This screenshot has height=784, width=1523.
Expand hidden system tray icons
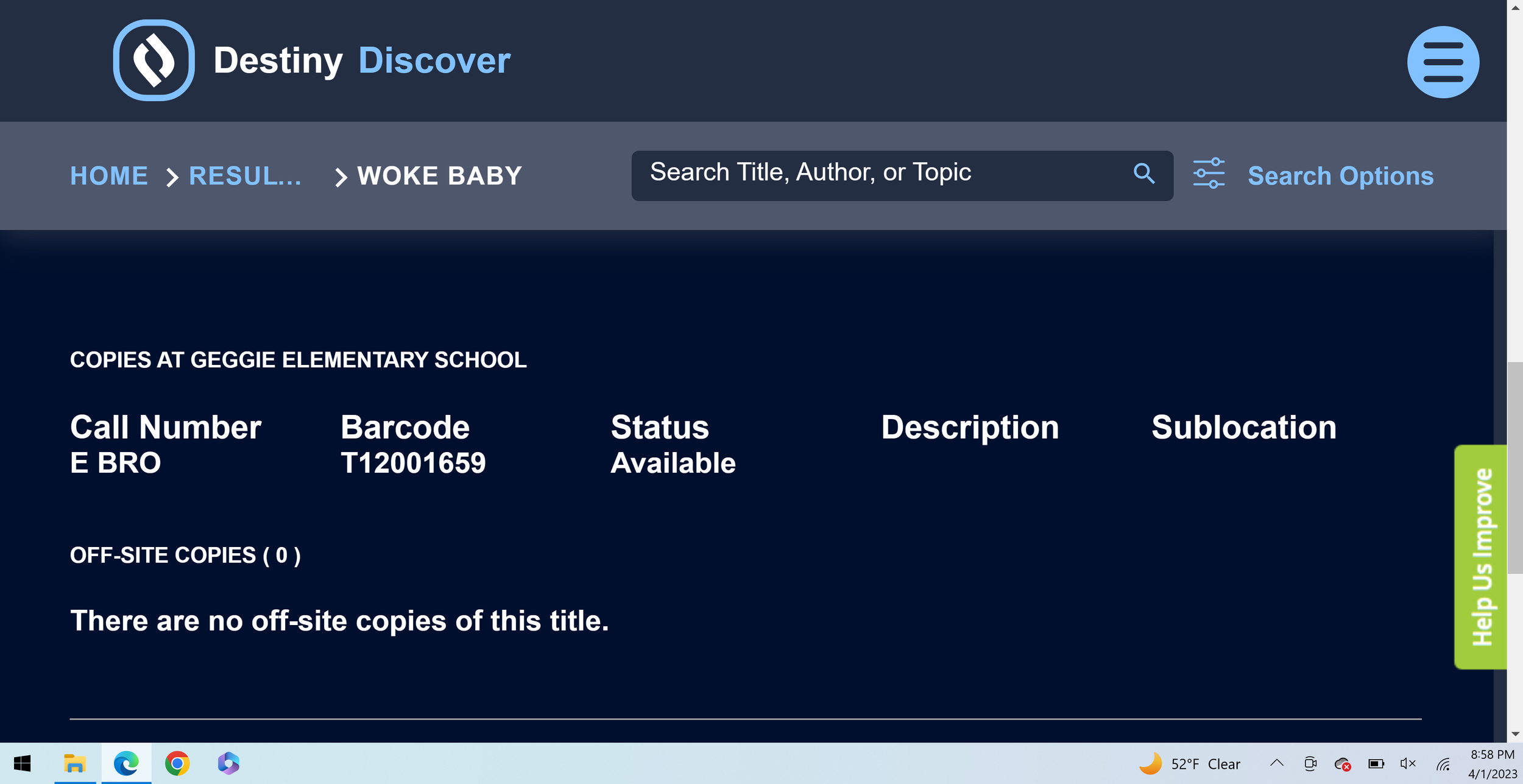1277,763
